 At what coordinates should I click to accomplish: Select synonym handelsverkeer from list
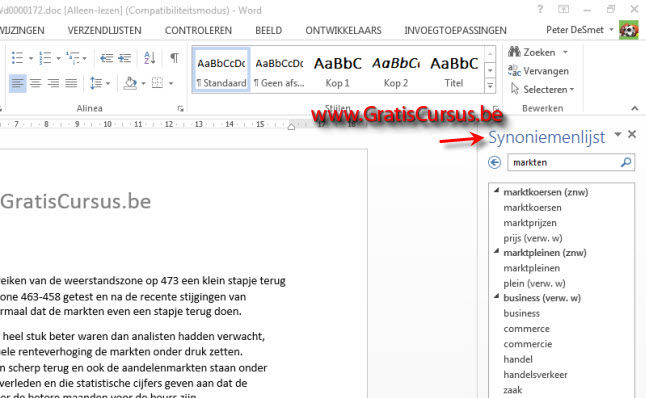tap(535, 375)
